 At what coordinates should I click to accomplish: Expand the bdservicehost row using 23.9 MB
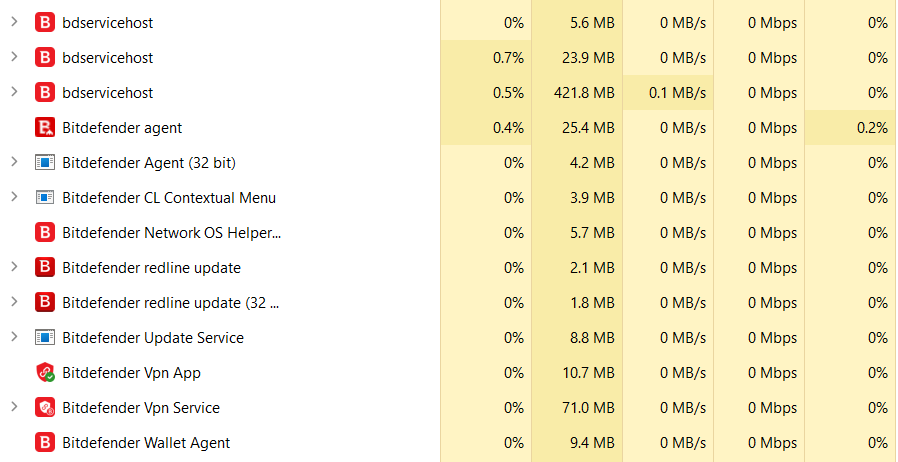14,57
